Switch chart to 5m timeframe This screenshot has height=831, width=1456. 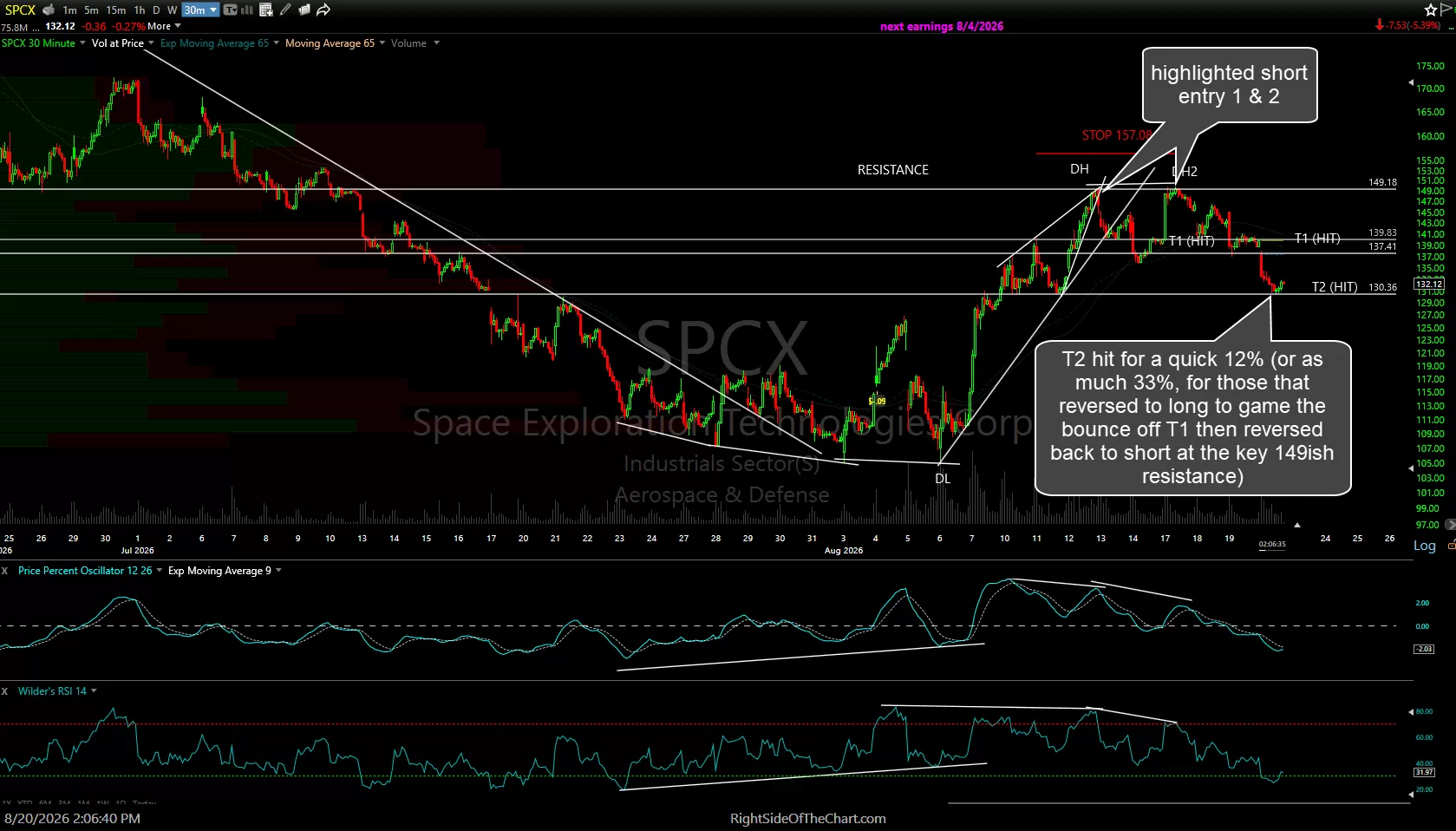click(x=91, y=10)
